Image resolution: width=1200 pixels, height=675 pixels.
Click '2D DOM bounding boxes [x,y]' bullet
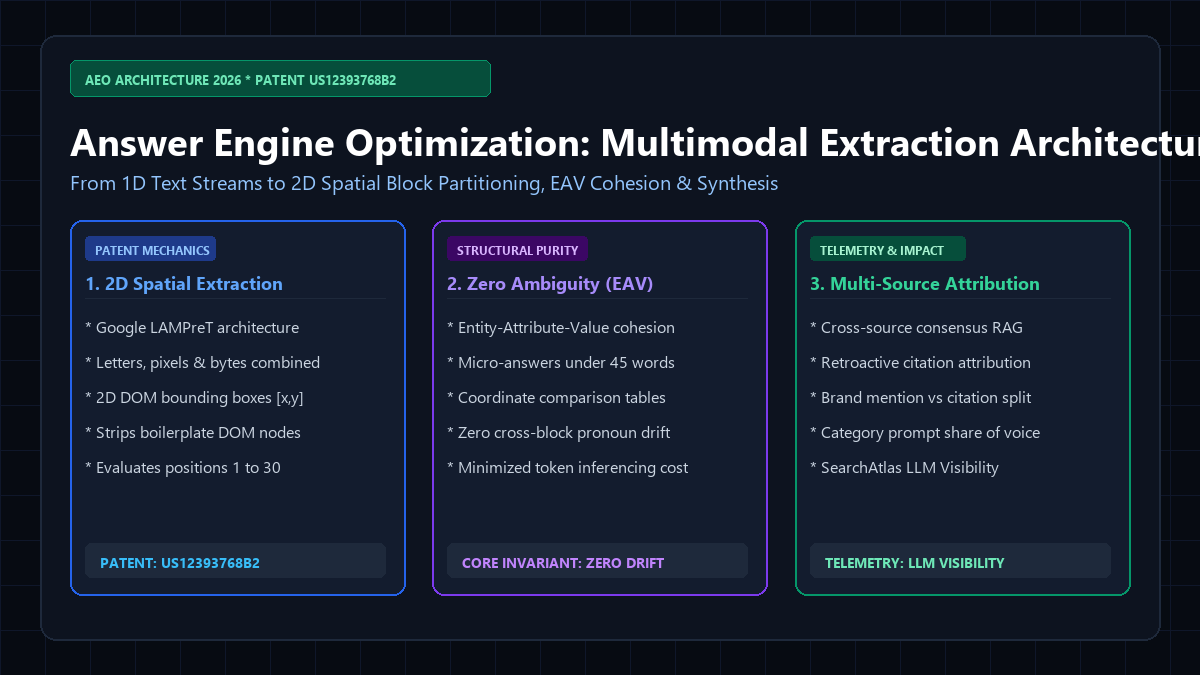tap(194, 398)
